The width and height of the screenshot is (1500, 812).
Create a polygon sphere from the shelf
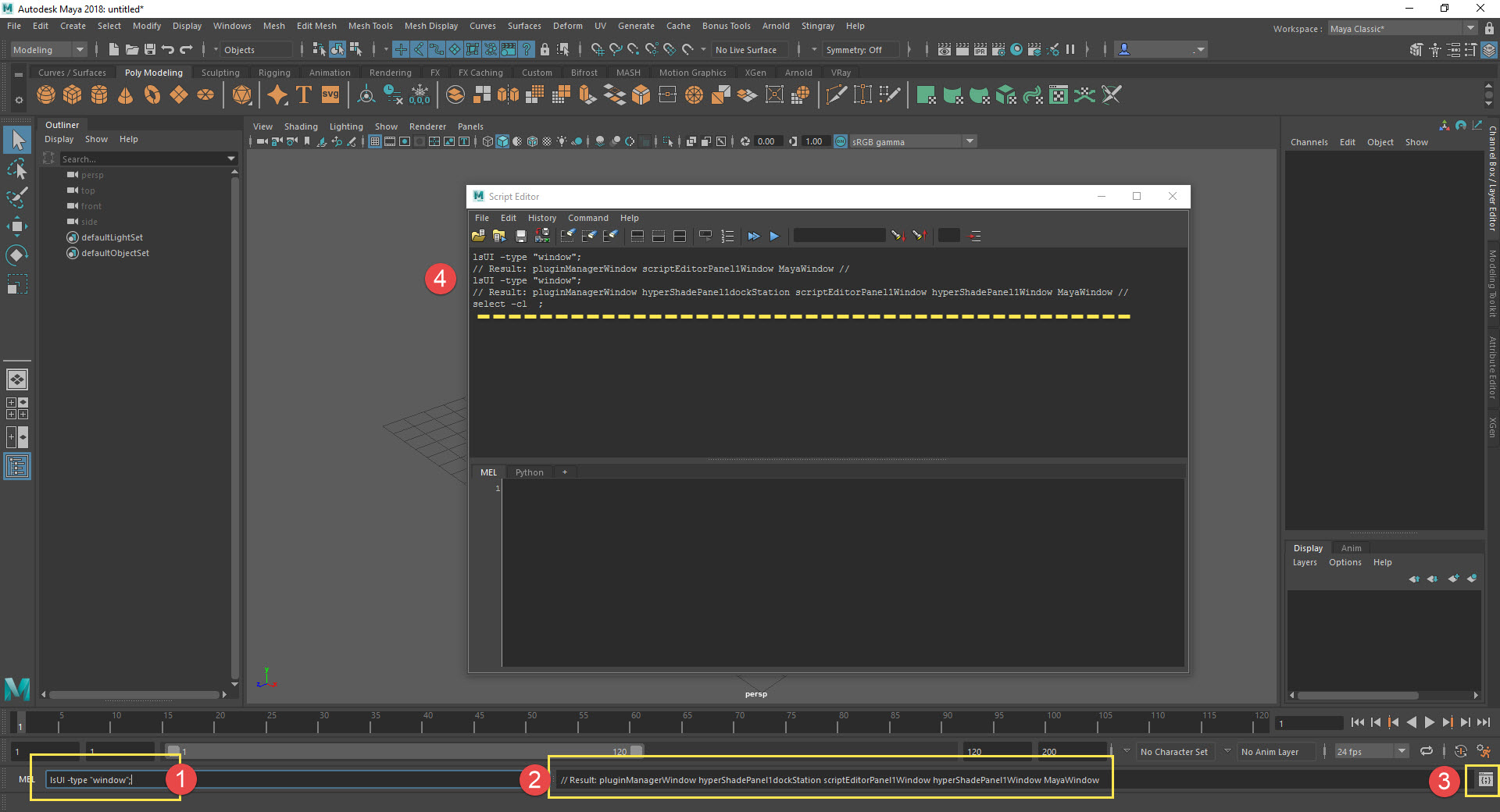45,94
